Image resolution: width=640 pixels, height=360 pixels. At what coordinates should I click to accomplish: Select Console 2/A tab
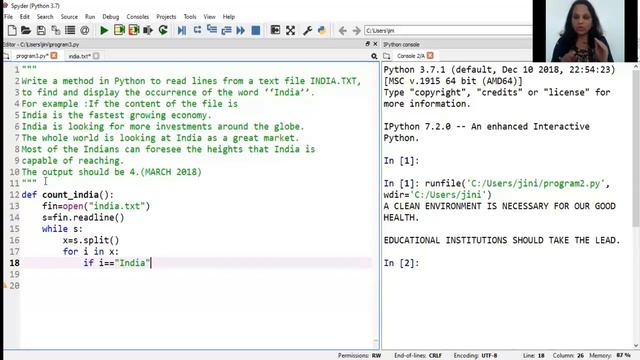tap(411, 56)
